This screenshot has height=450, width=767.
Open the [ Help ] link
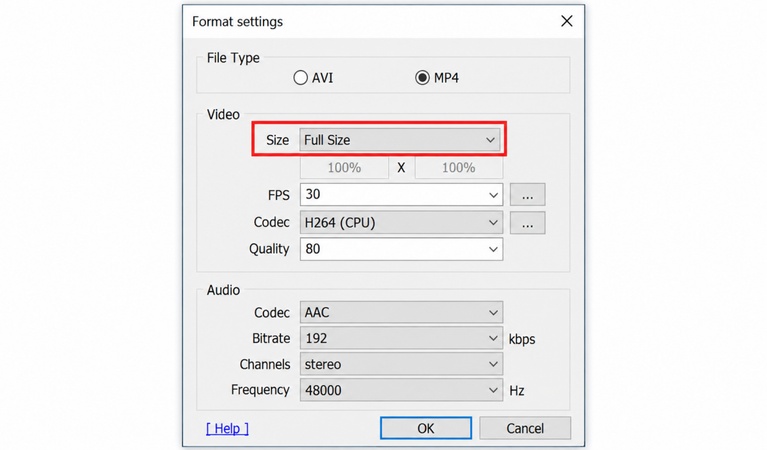(x=227, y=428)
